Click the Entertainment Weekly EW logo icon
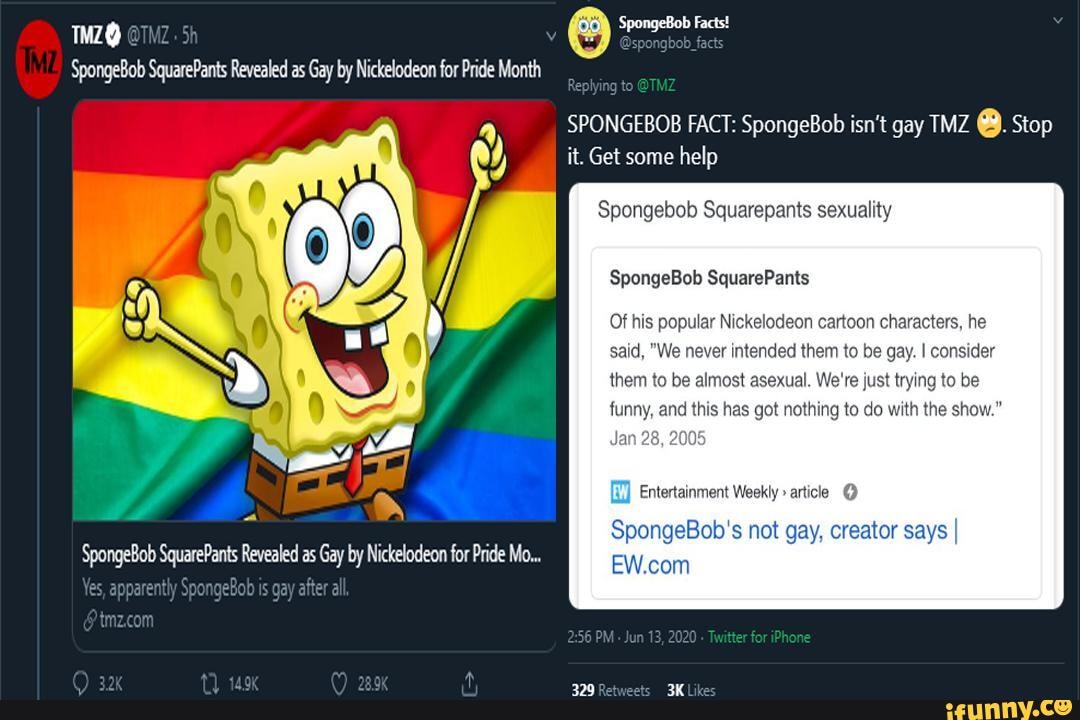Viewport: 1080px width, 720px height. 620,492
